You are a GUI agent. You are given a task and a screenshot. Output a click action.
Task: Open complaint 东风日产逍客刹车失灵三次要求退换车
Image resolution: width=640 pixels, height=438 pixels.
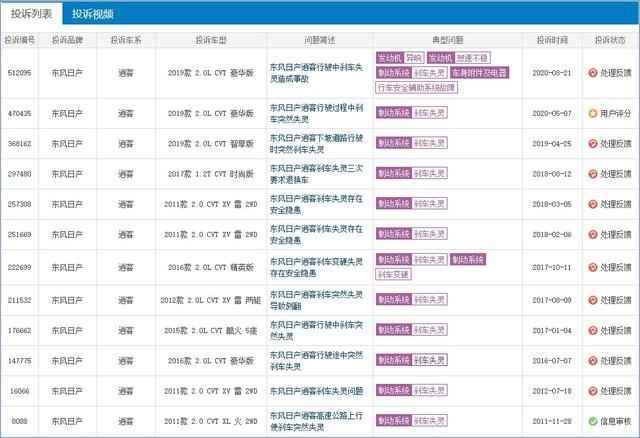316,174
